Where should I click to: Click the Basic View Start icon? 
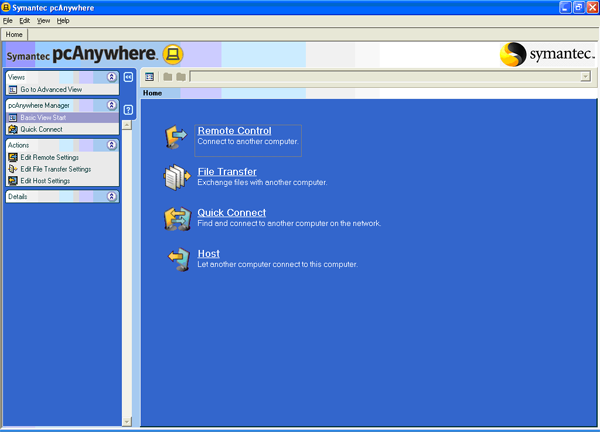13,118
